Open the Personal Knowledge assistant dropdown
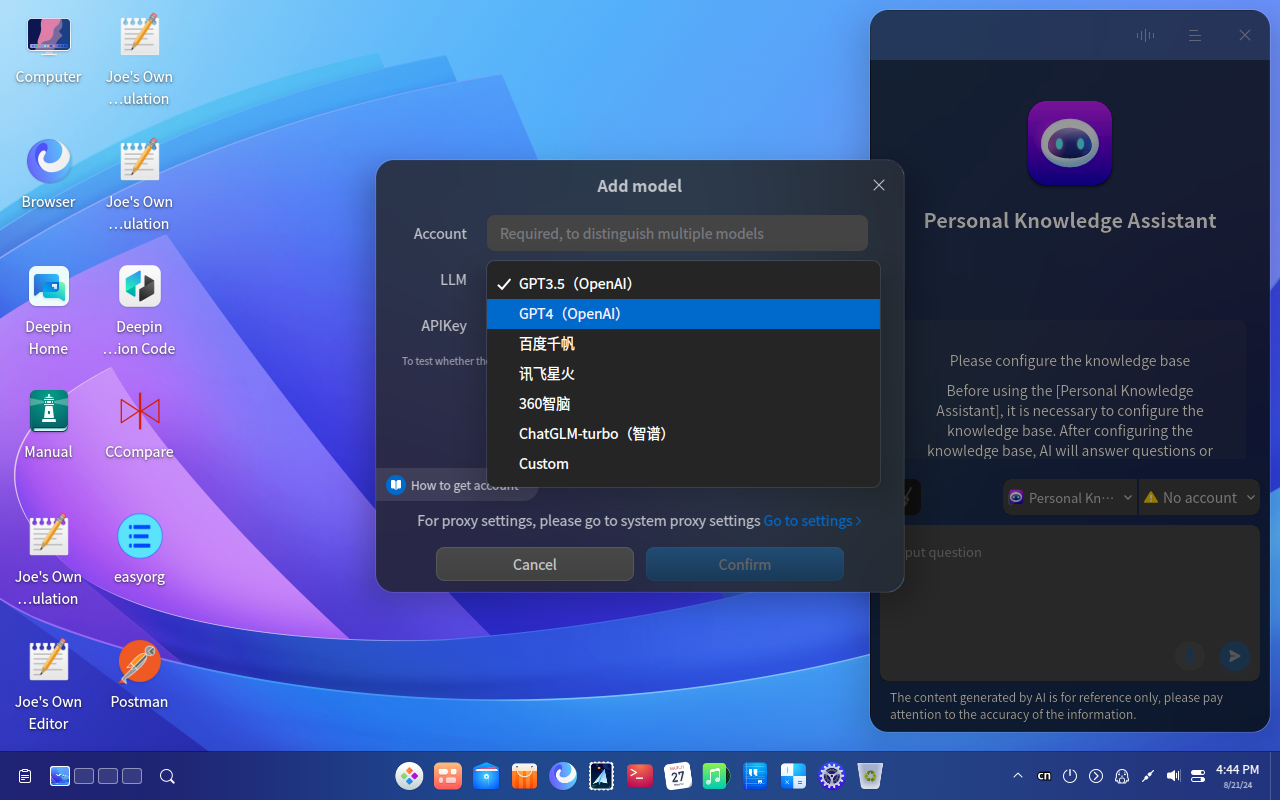1280x800 pixels. click(1069, 497)
